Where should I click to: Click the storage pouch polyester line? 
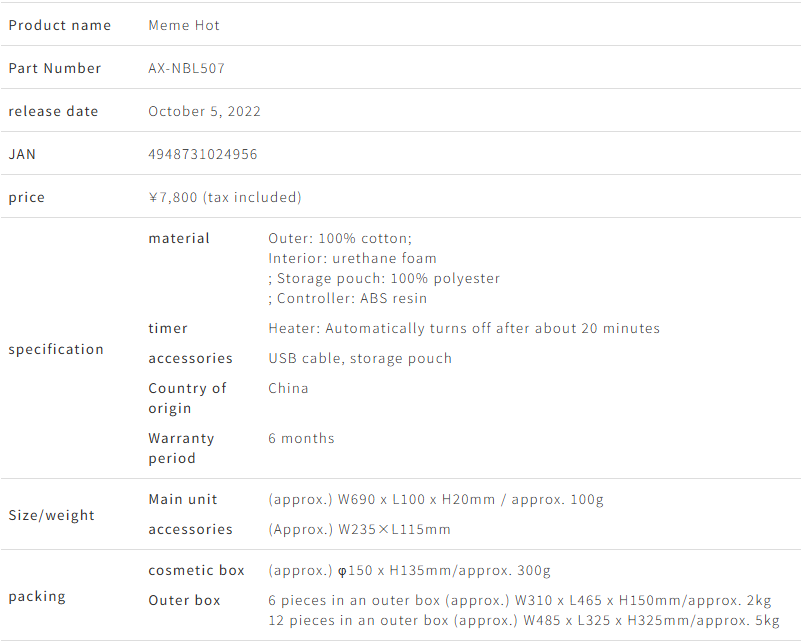point(384,278)
